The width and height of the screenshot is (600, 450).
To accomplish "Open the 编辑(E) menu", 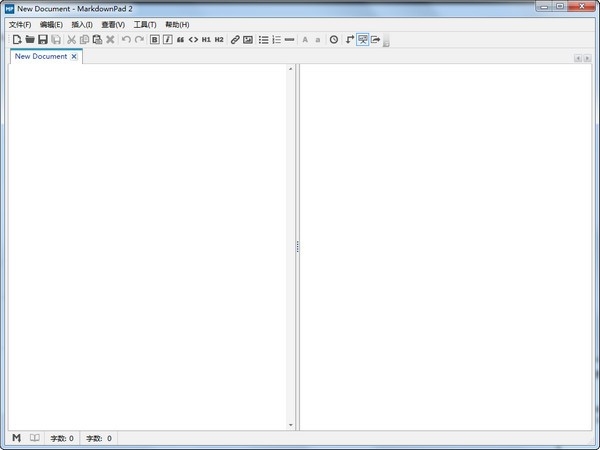I will tap(51, 25).
